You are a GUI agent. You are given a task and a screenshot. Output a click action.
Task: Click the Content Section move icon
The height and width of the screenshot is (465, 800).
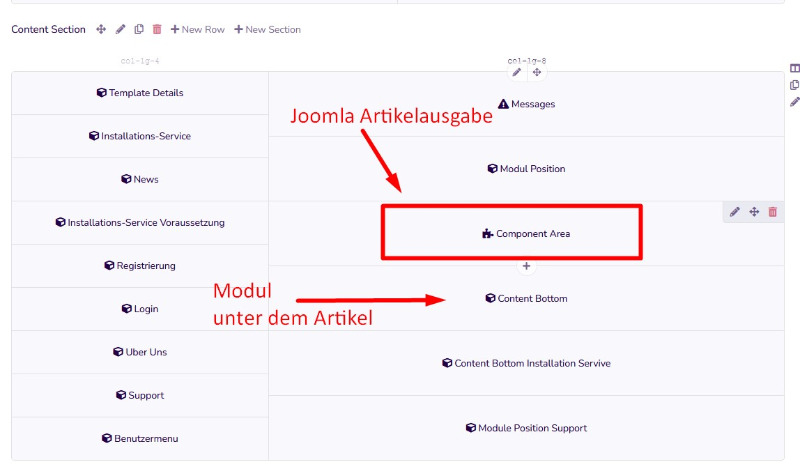pos(101,29)
